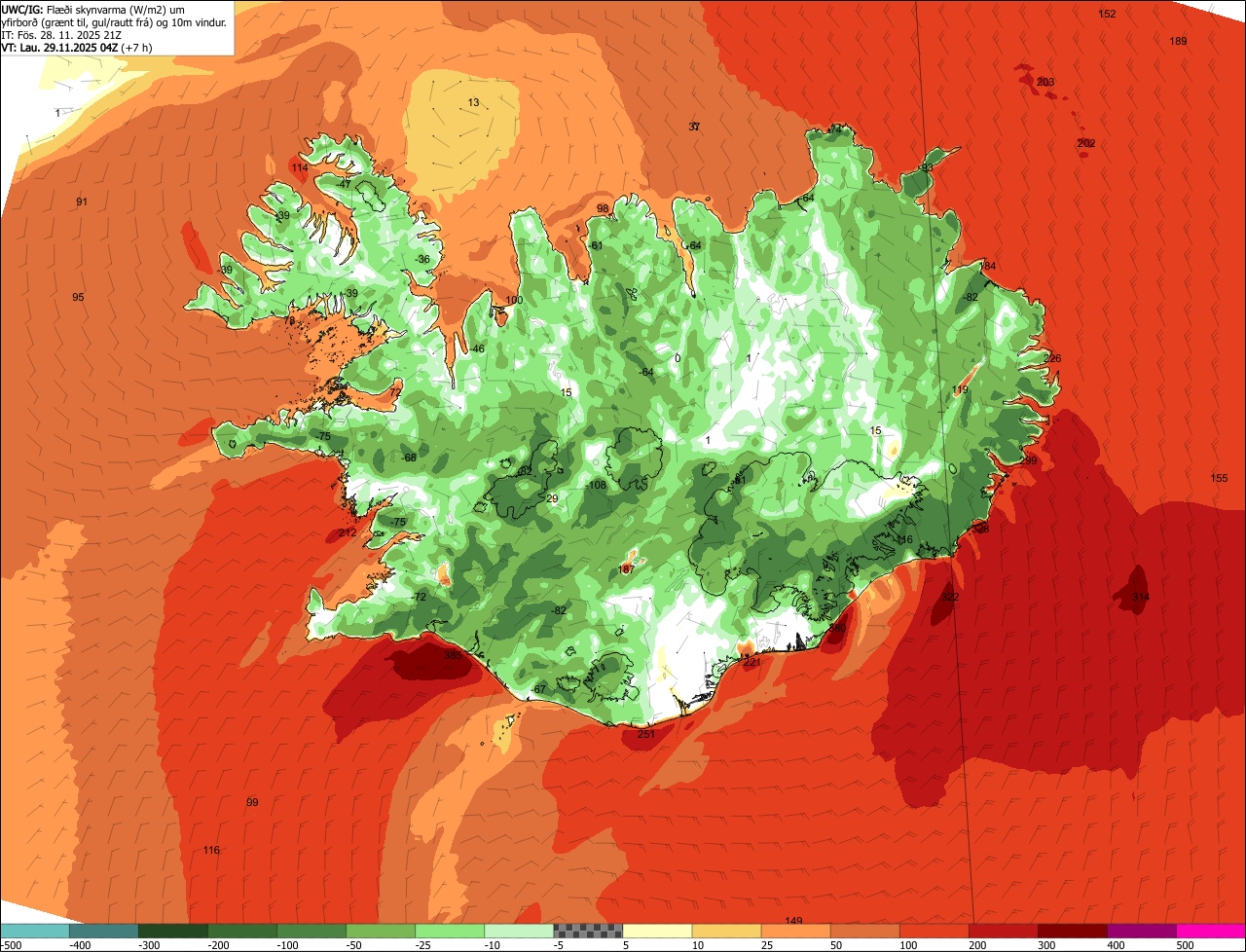Pick the dark green -200 to -100 swatch
This screenshot has width=1246, height=952.
[242, 931]
